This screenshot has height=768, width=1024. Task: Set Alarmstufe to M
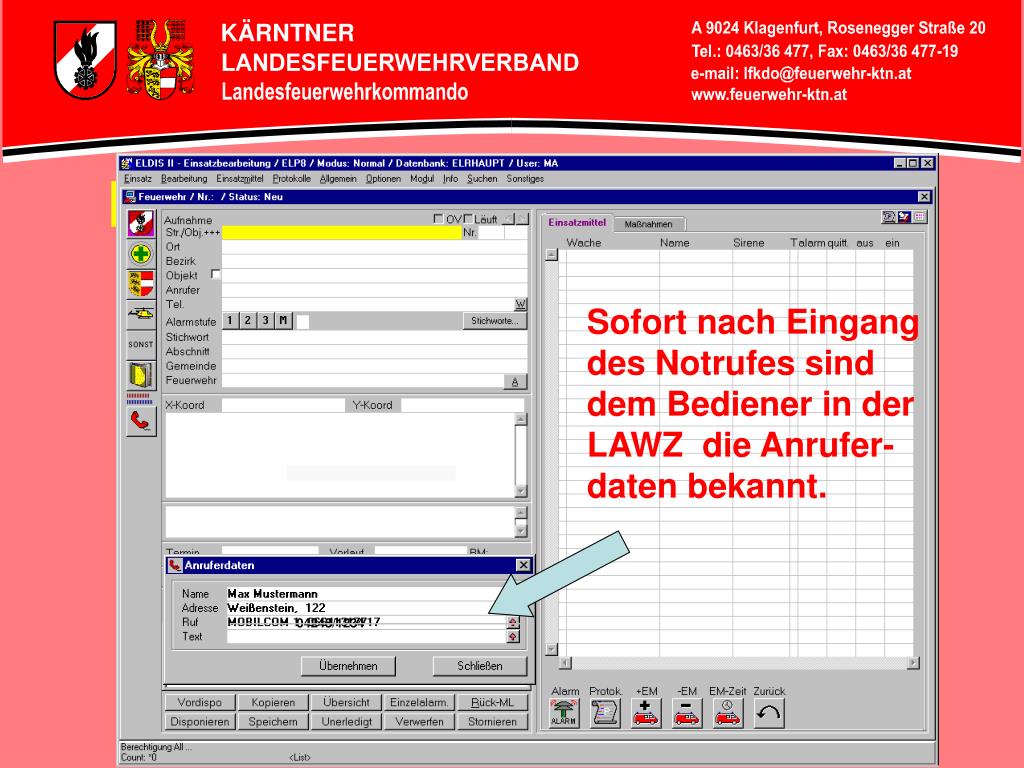click(283, 321)
